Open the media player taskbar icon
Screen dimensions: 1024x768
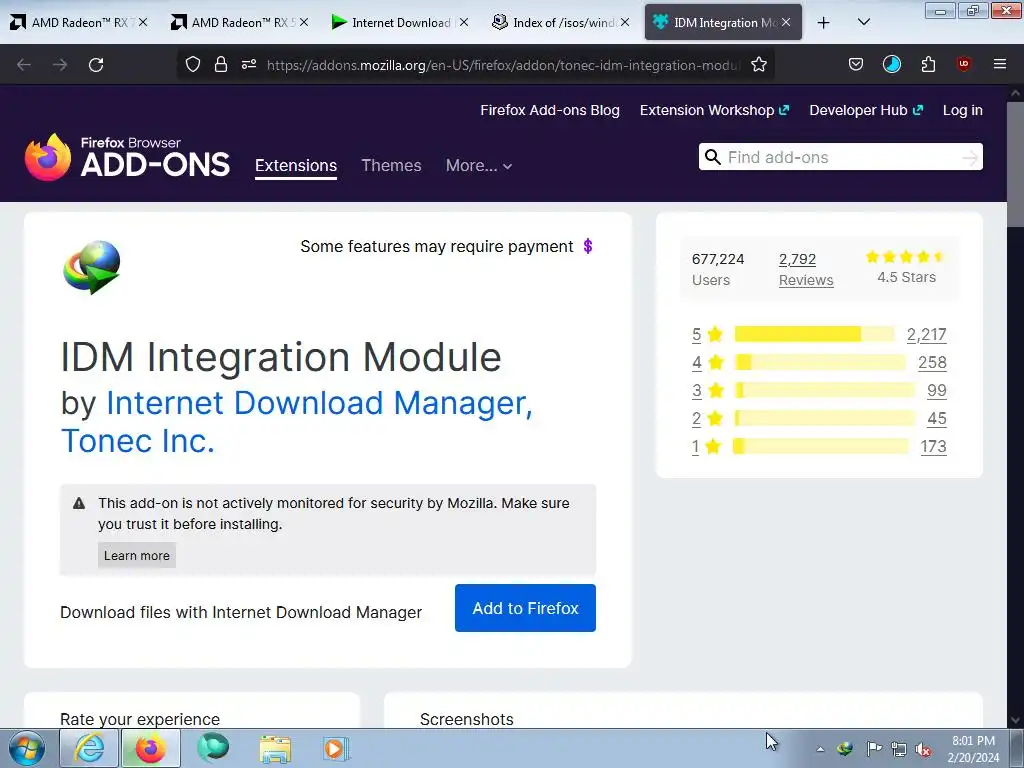click(336, 748)
